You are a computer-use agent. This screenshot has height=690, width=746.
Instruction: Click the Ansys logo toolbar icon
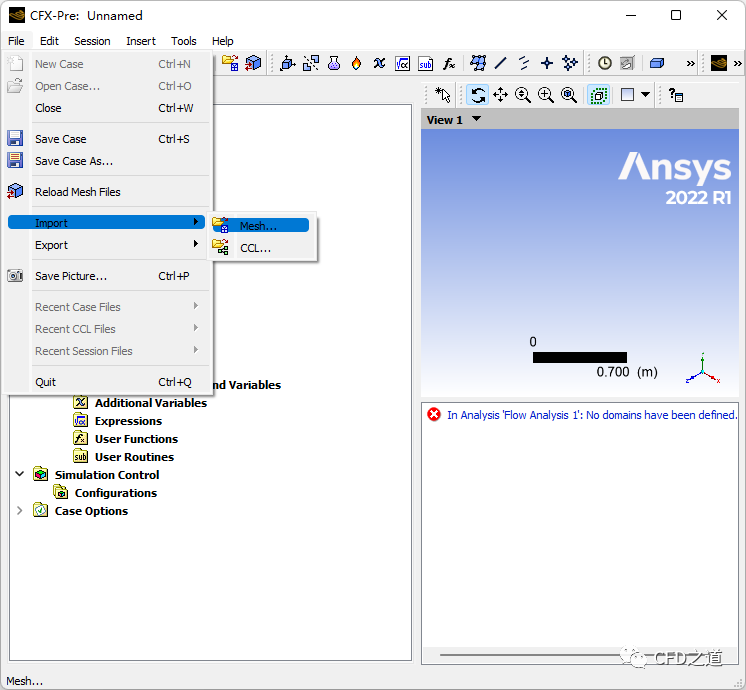pyautogui.click(x=718, y=63)
